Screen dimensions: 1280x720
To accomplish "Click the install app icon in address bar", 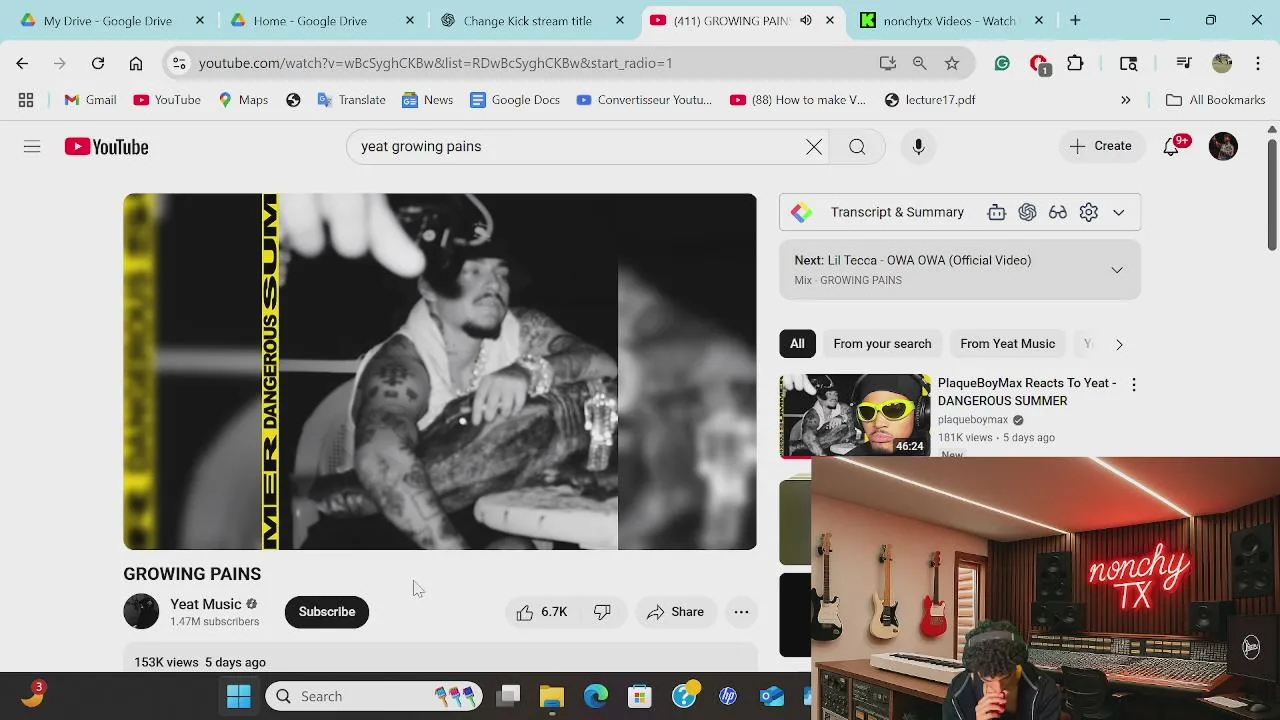I will coord(887,63).
